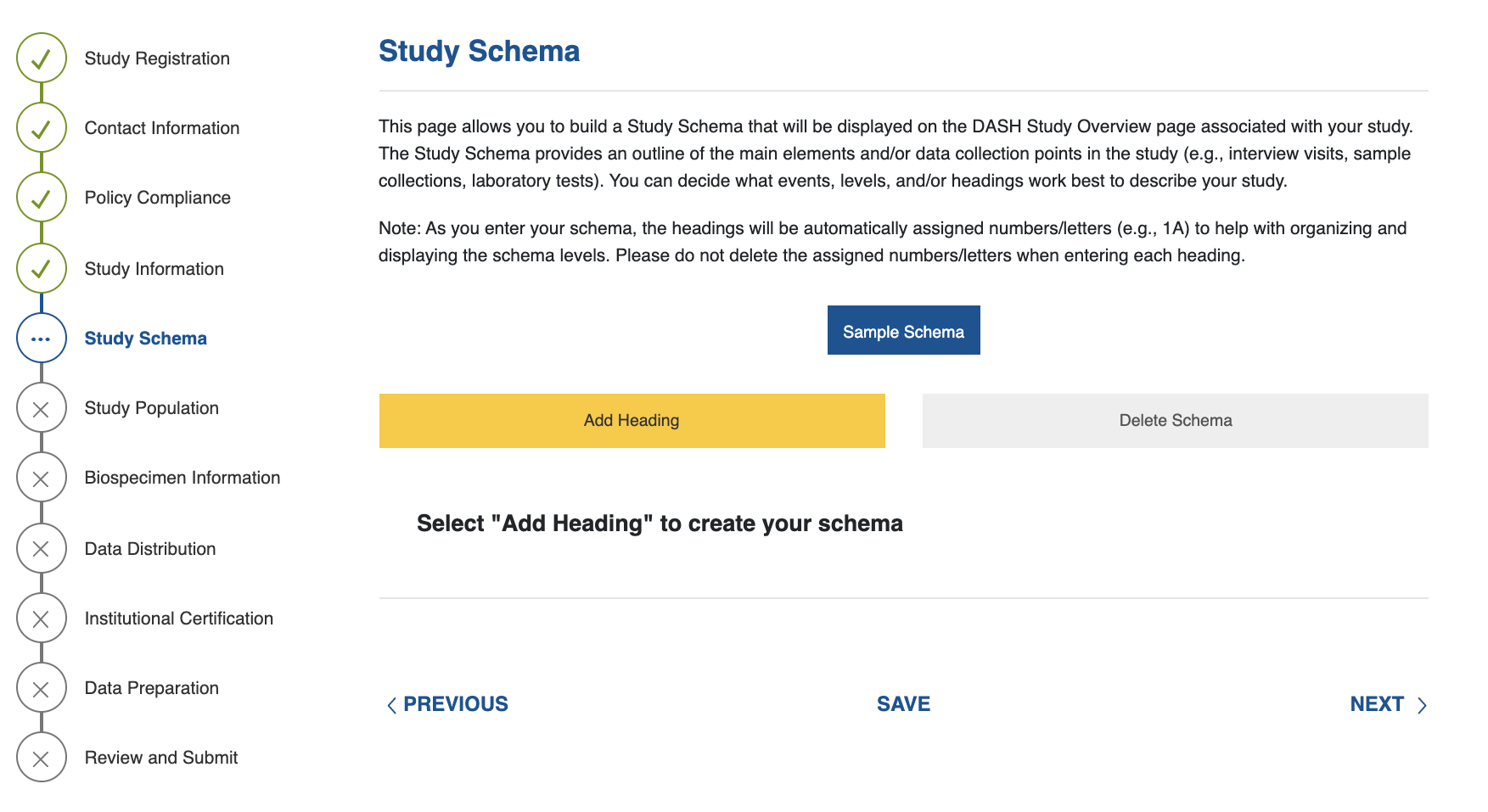Screen dimensions: 1488x812
Task: Open Contact Information step label
Action: [161, 128]
